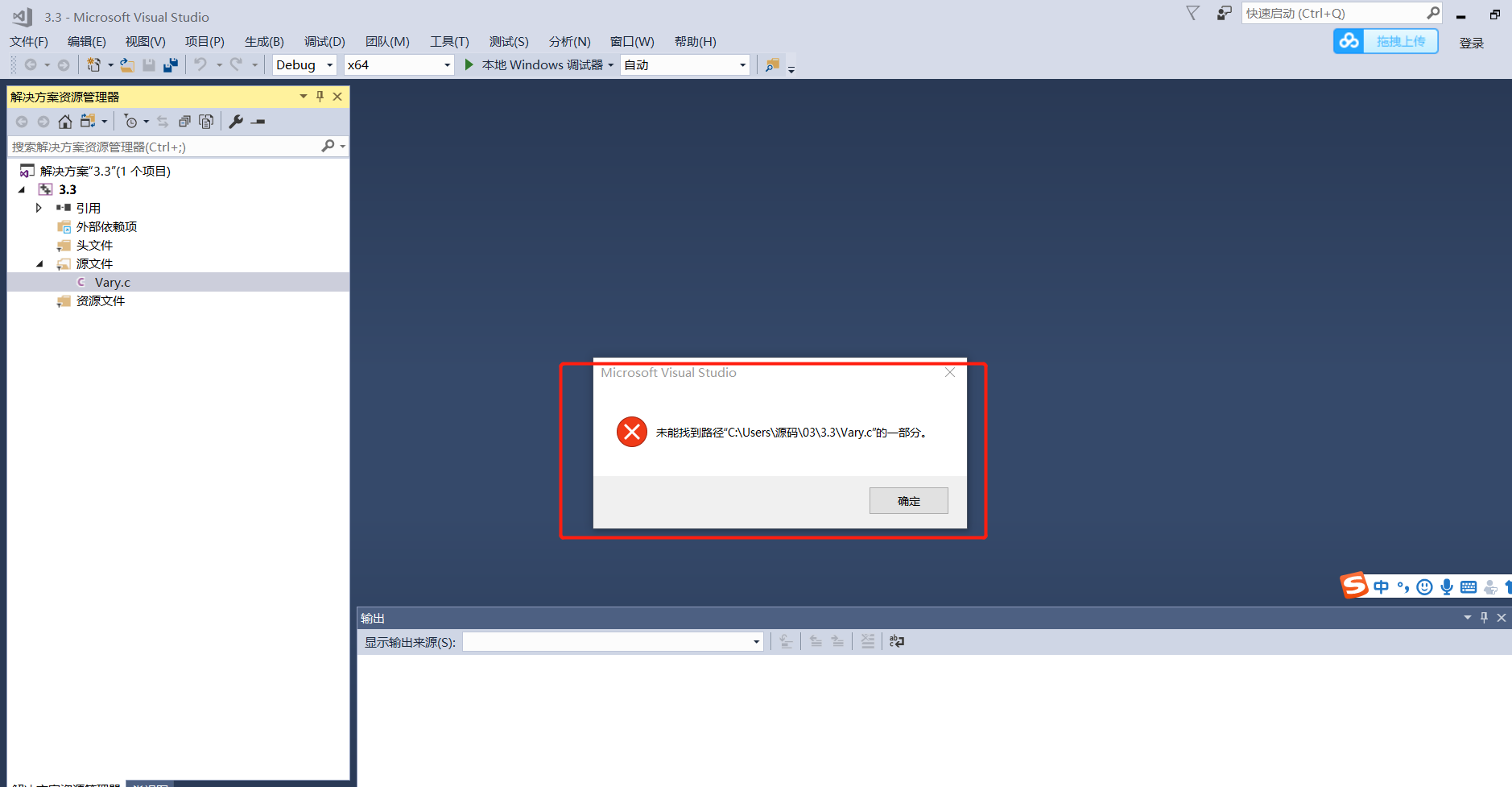Close the Solution Explorer panel
The height and width of the screenshot is (787, 1512).
(337, 97)
